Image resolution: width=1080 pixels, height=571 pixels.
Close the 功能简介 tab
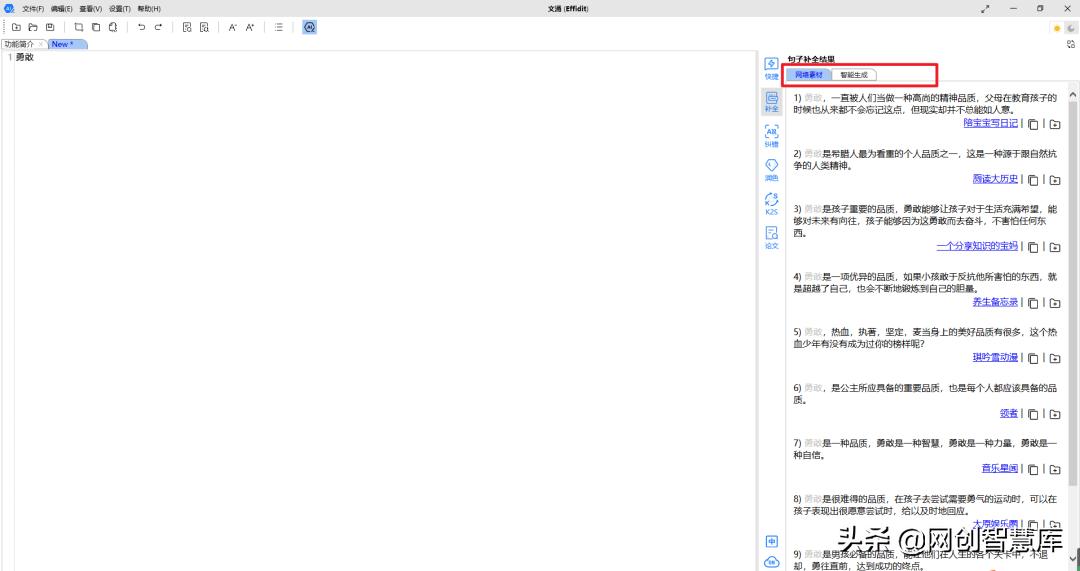(x=41, y=44)
